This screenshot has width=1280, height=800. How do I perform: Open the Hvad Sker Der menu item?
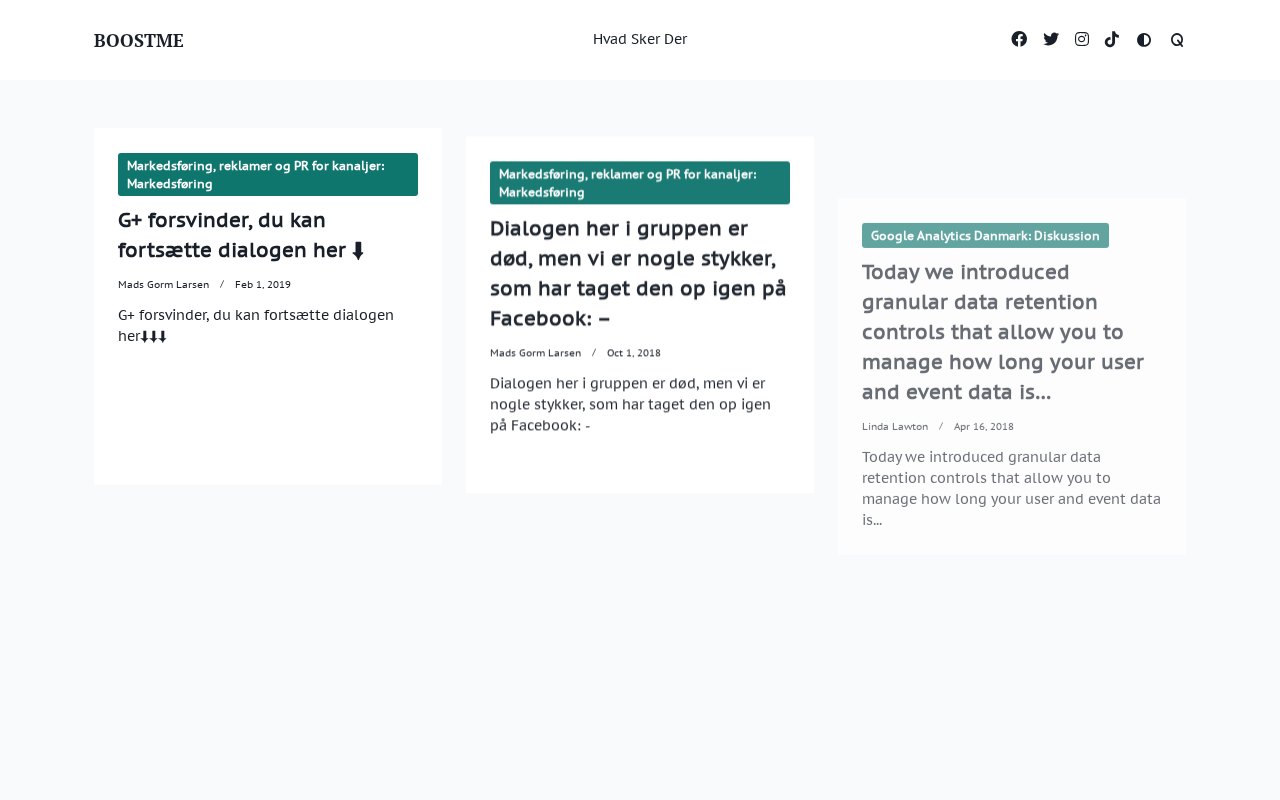[x=640, y=39]
